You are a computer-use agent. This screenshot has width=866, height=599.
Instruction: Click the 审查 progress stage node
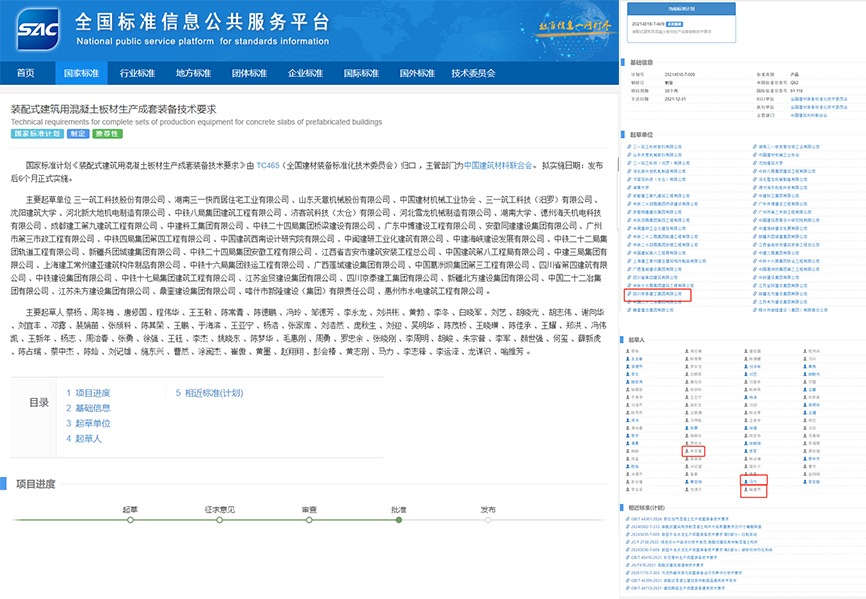308,519
